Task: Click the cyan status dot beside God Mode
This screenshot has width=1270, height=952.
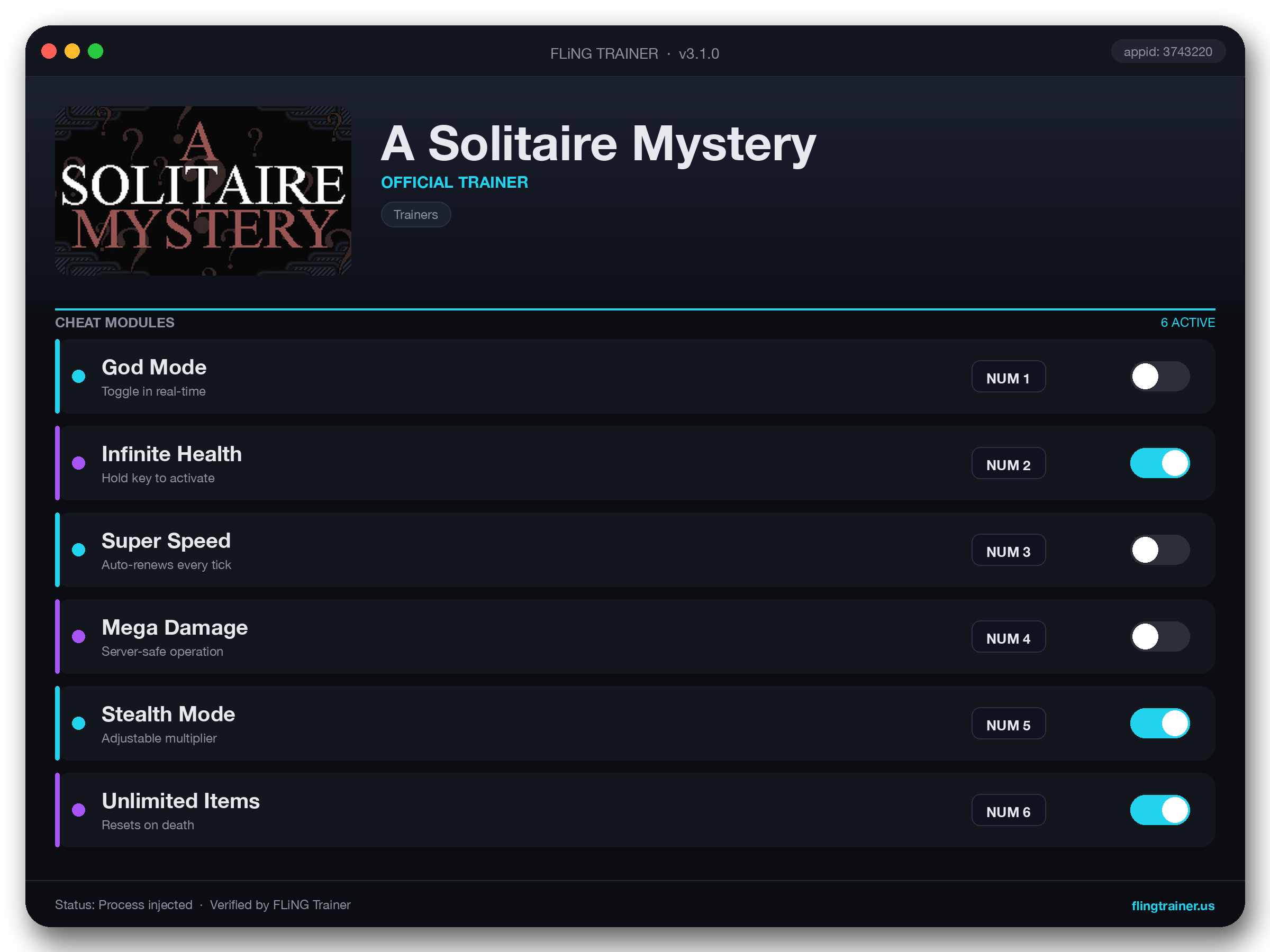Action: 79,377
